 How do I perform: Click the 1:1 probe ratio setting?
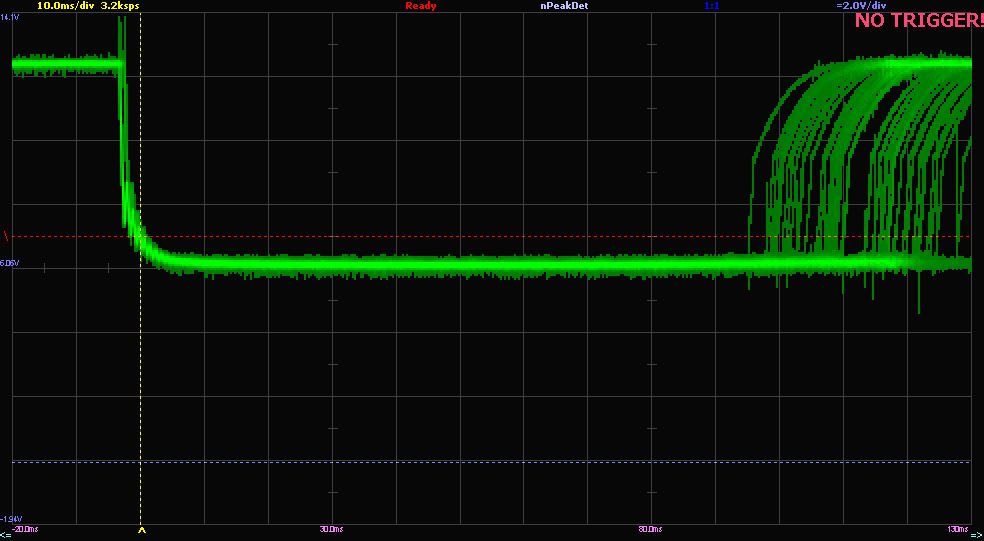(711, 6)
